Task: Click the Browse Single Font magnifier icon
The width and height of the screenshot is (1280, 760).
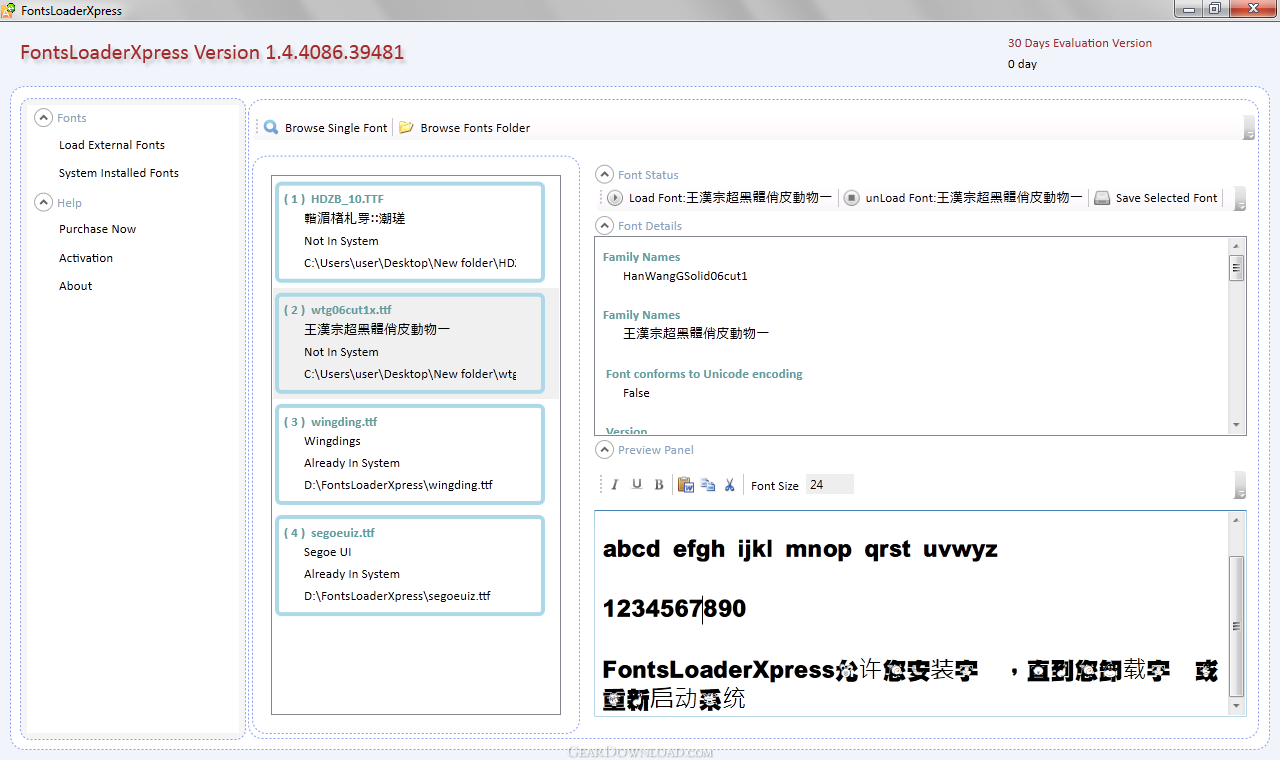Action: point(271,127)
